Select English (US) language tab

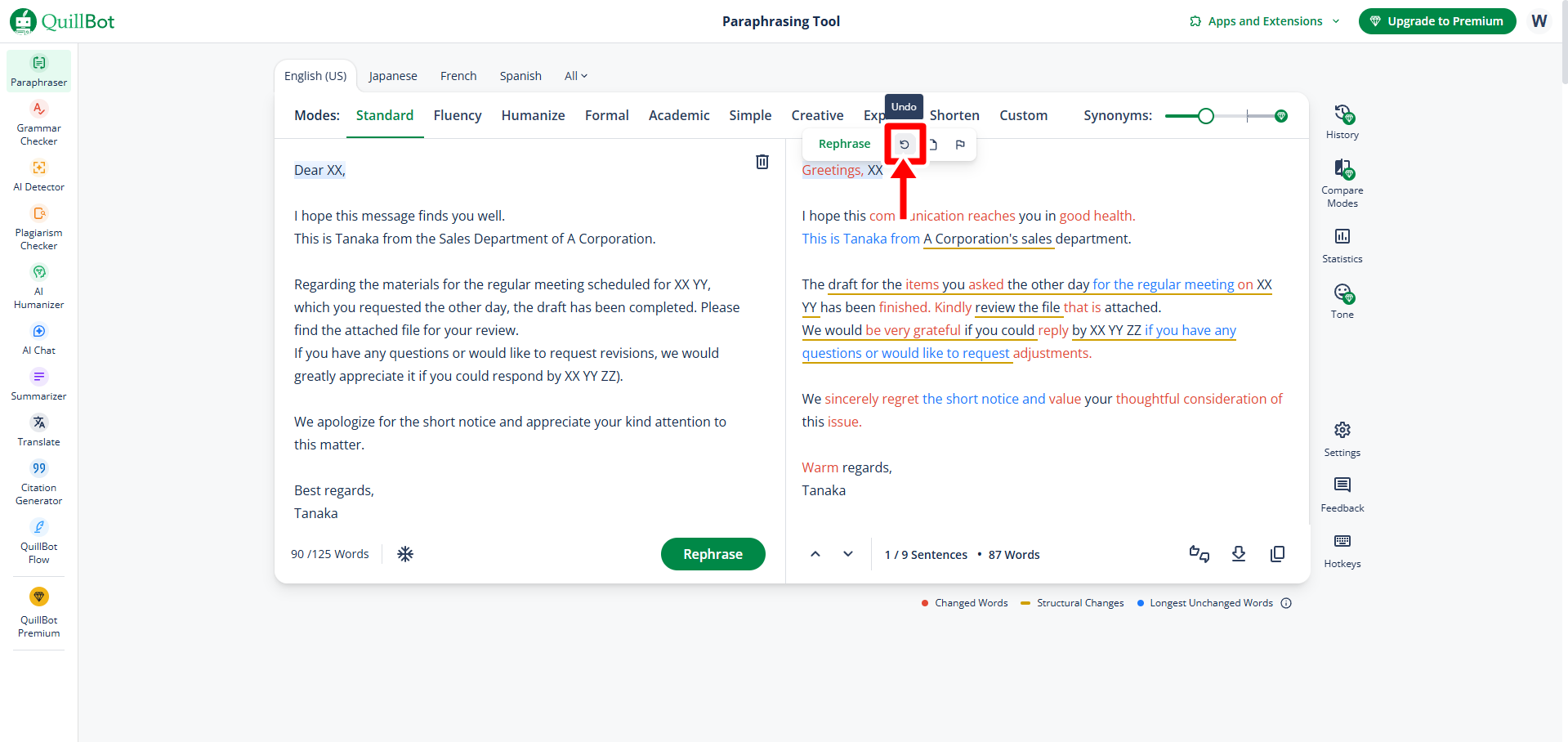[x=315, y=76]
